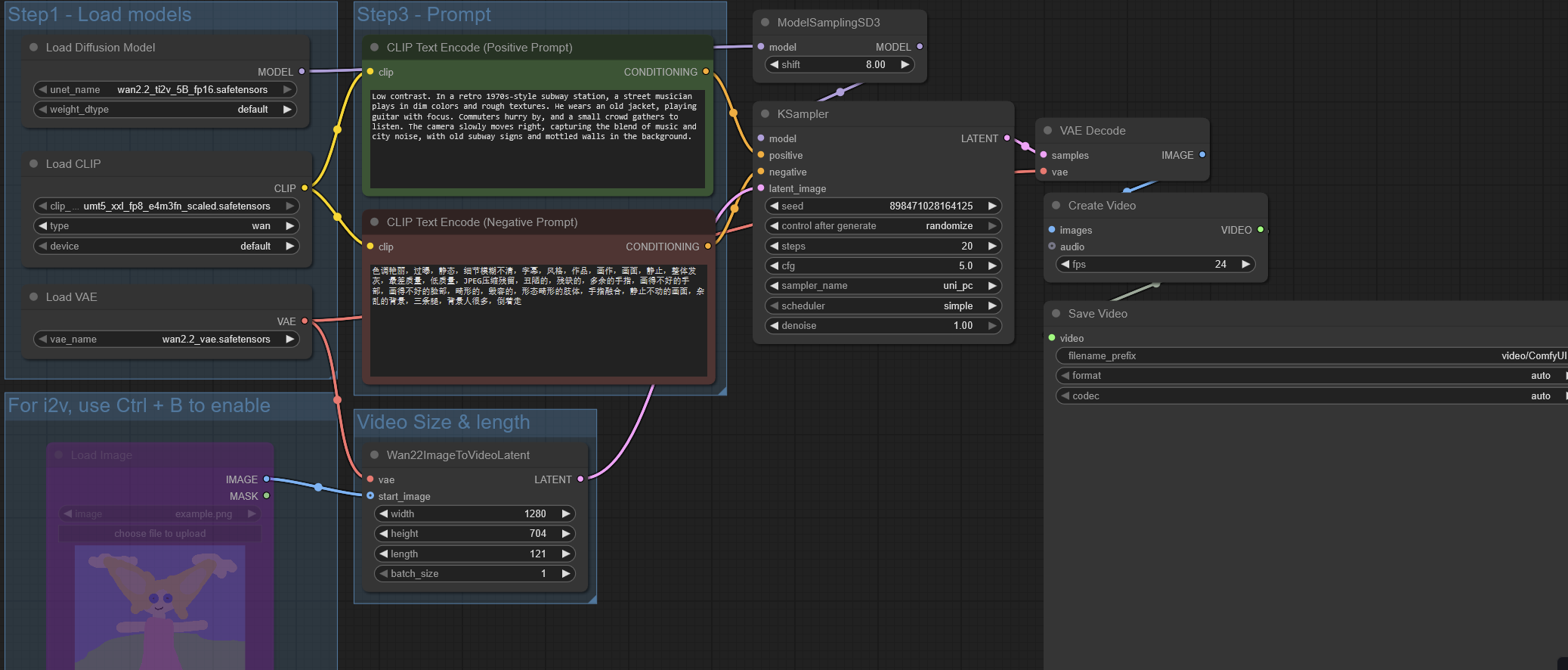Viewport: 1568px width, 670px height.
Task: Click the Load CLIP output connector dot
Action: (305, 188)
